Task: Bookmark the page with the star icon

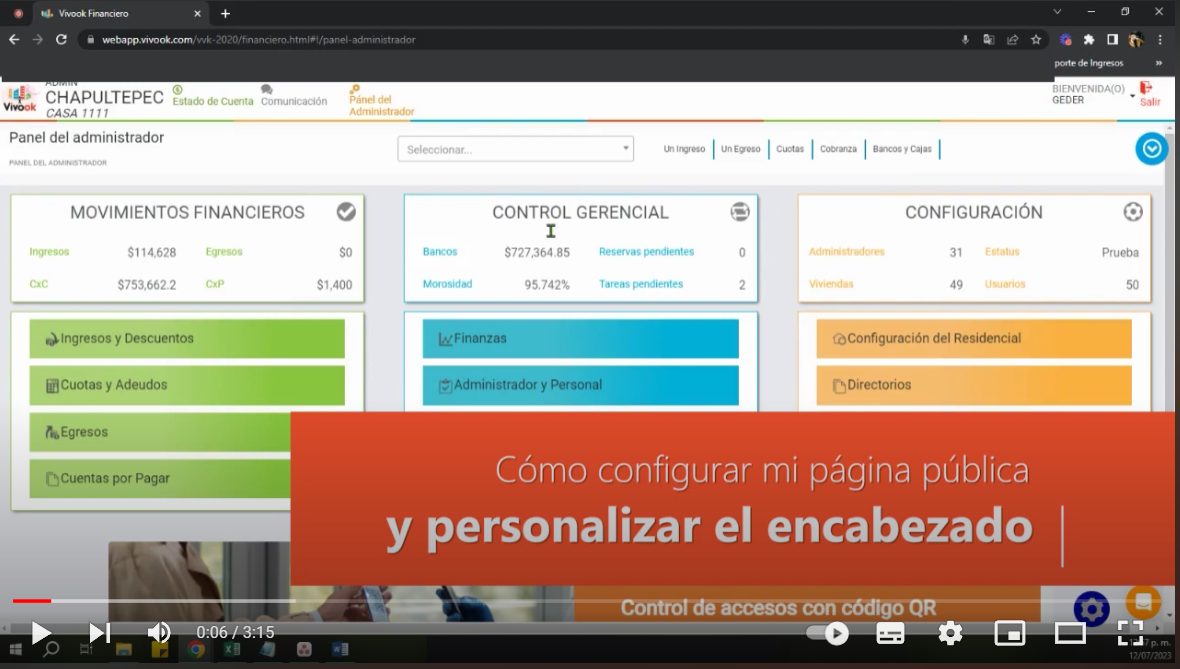Action: [1036, 40]
